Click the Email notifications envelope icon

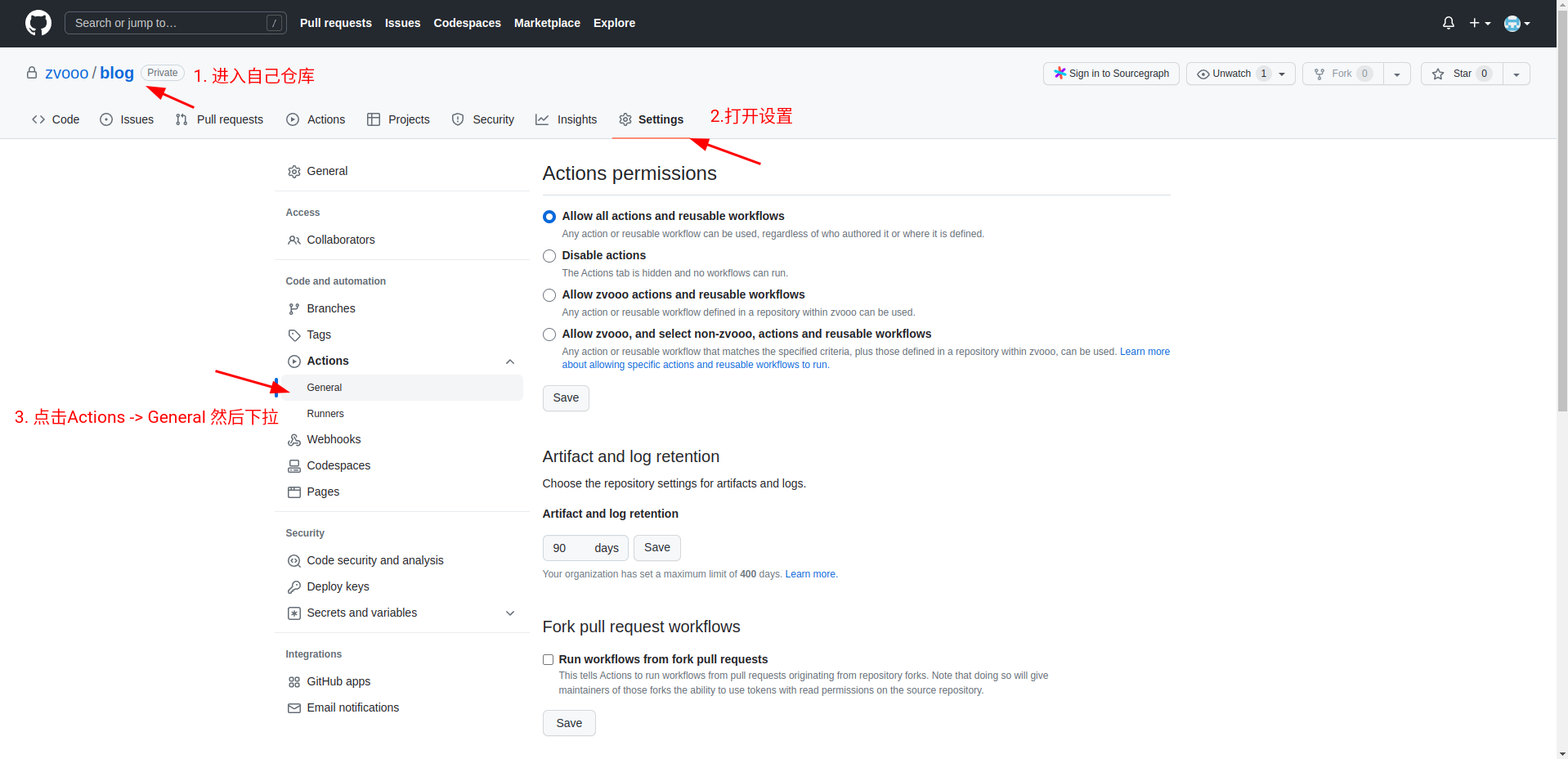point(294,708)
